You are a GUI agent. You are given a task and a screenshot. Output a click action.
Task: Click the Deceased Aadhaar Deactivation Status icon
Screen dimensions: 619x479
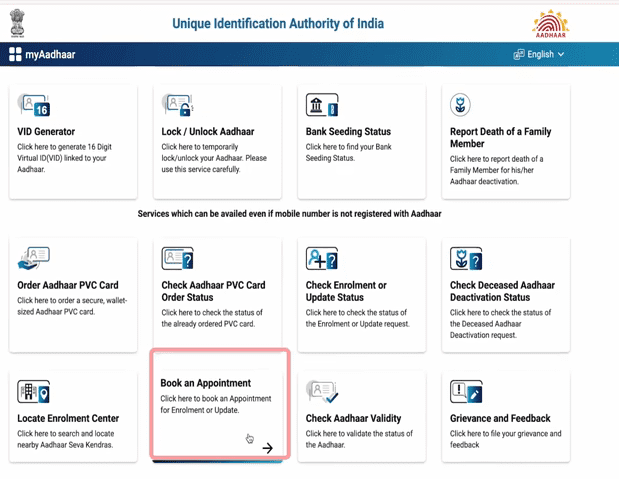click(x=466, y=258)
